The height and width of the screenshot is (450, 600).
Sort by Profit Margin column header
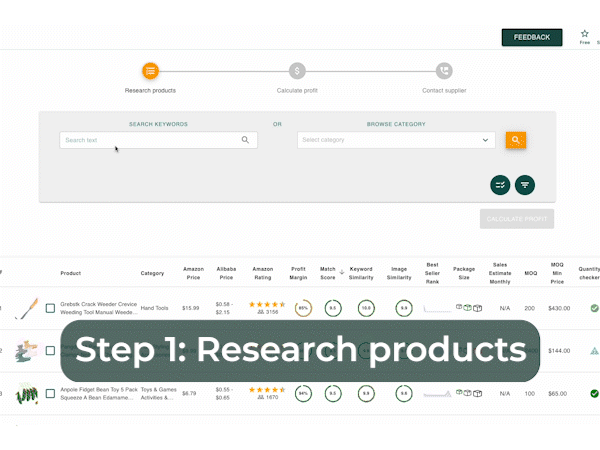[x=298, y=273]
